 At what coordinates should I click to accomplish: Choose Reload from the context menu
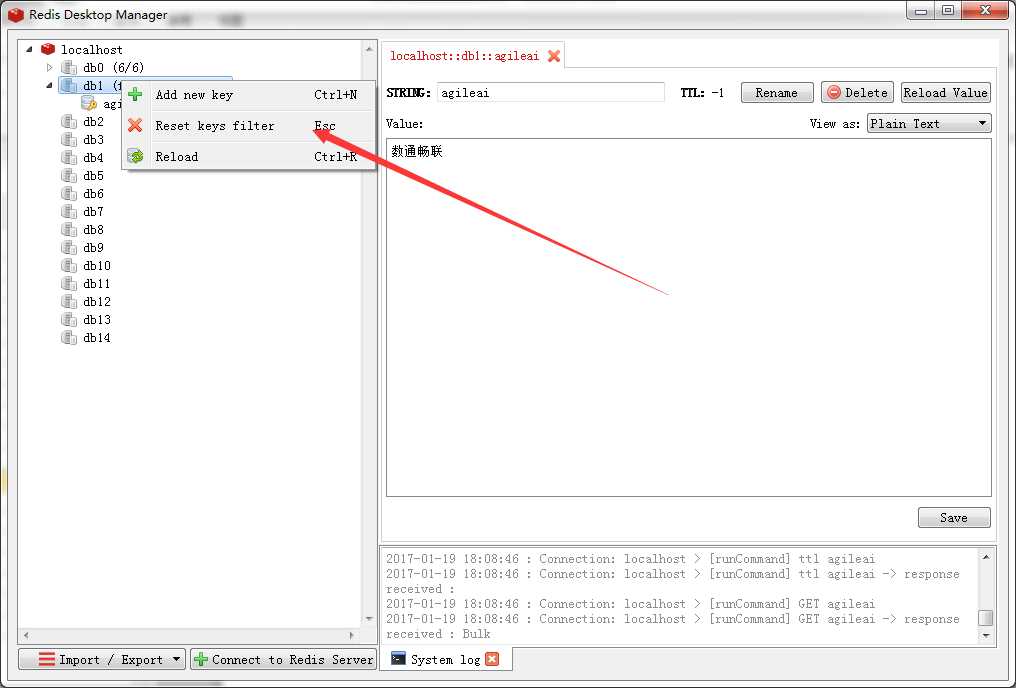coord(249,157)
